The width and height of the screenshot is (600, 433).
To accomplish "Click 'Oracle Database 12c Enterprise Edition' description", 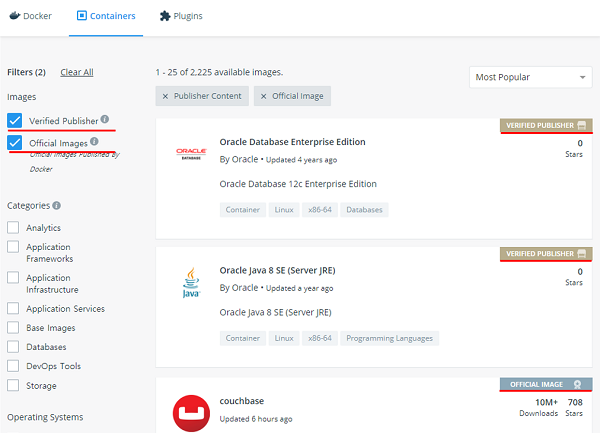I will (298, 184).
